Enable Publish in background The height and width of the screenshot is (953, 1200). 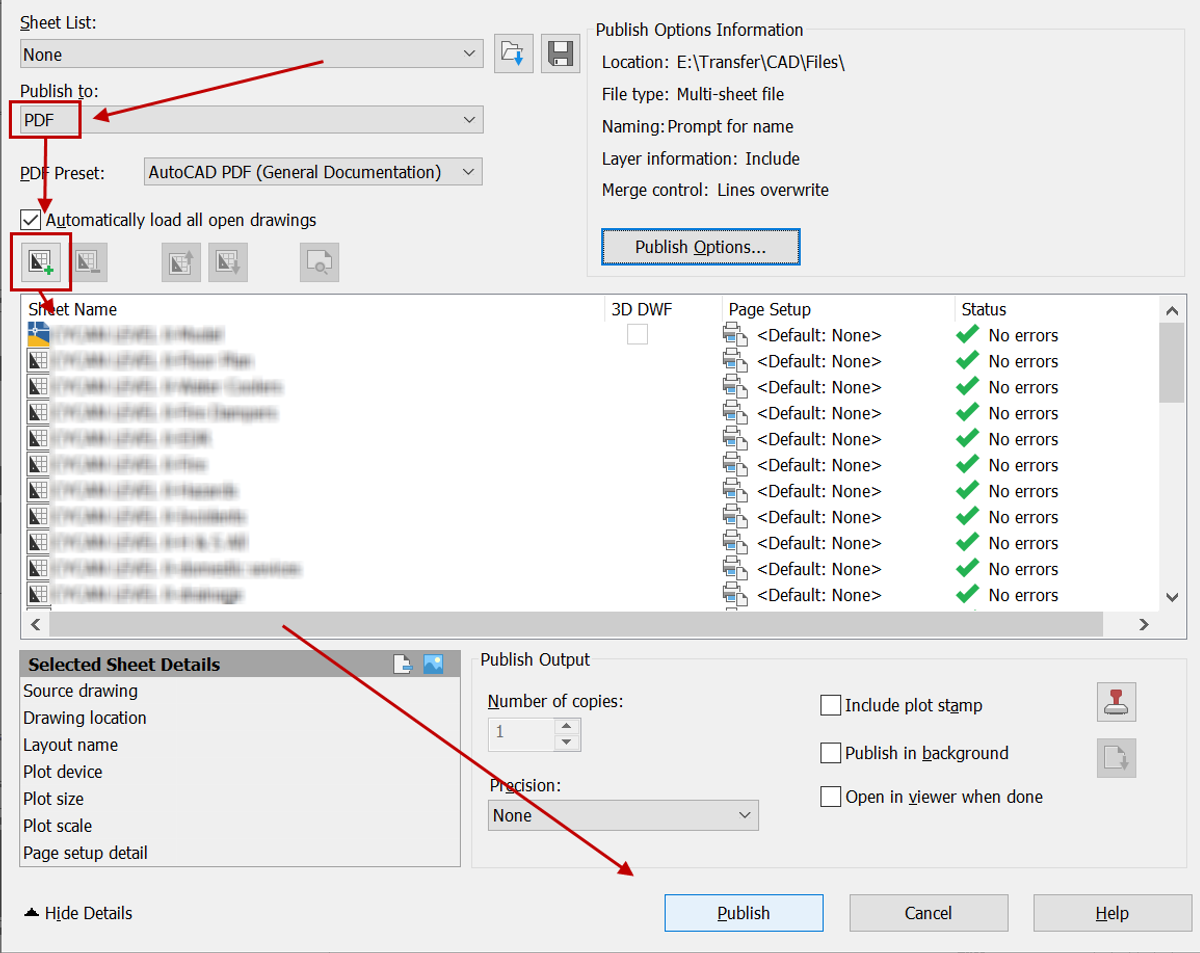[831, 753]
